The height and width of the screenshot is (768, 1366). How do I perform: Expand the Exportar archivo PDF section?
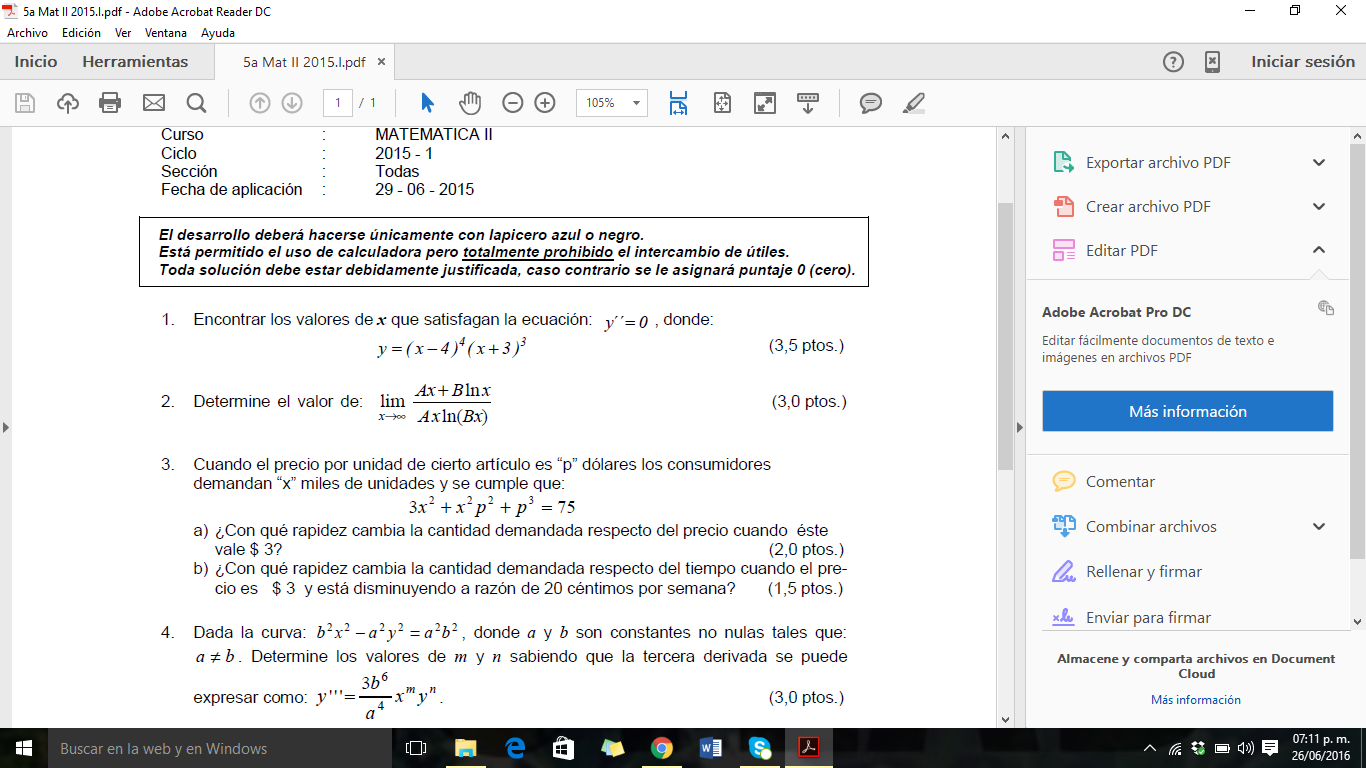coord(1319,163)
